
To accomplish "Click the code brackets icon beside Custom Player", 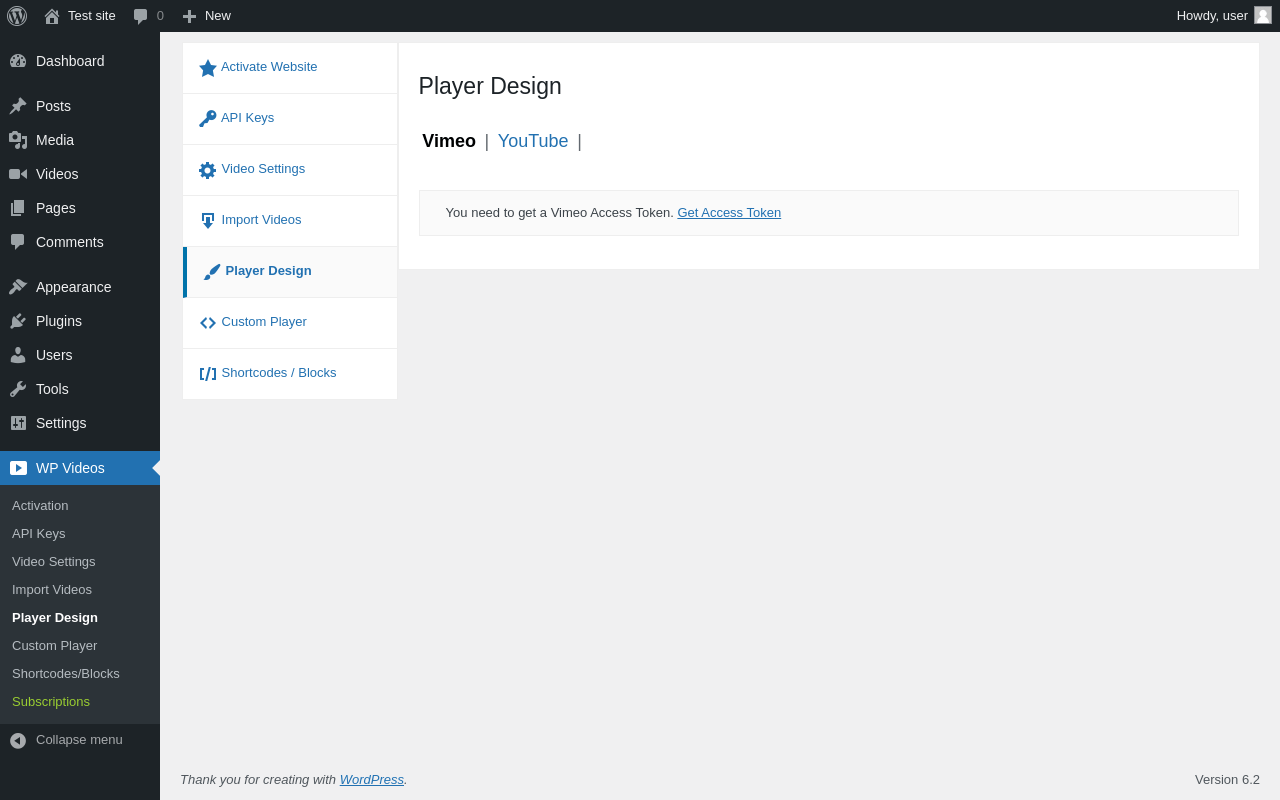I will pos(208,323).
